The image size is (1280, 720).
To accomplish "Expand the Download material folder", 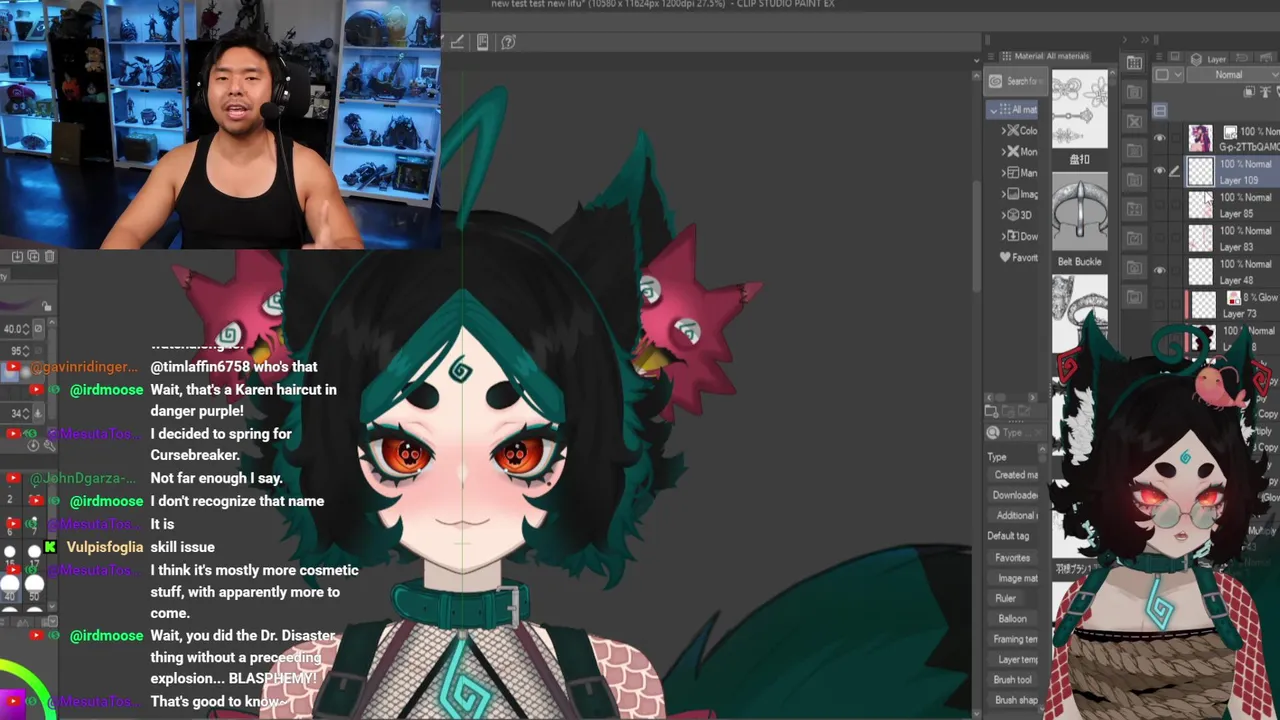I will [x=1004, y=236].
